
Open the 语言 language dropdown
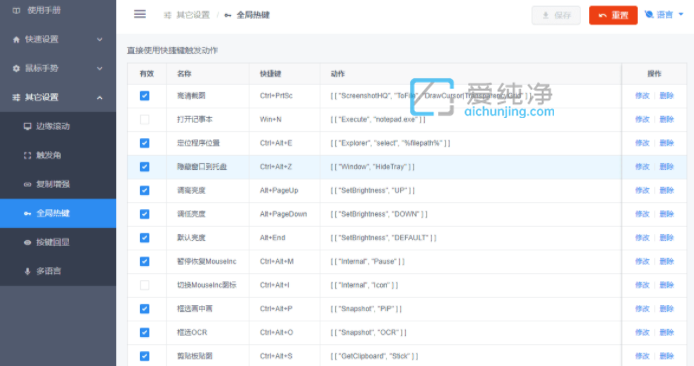pyautogui.click(x=664, y=15)
